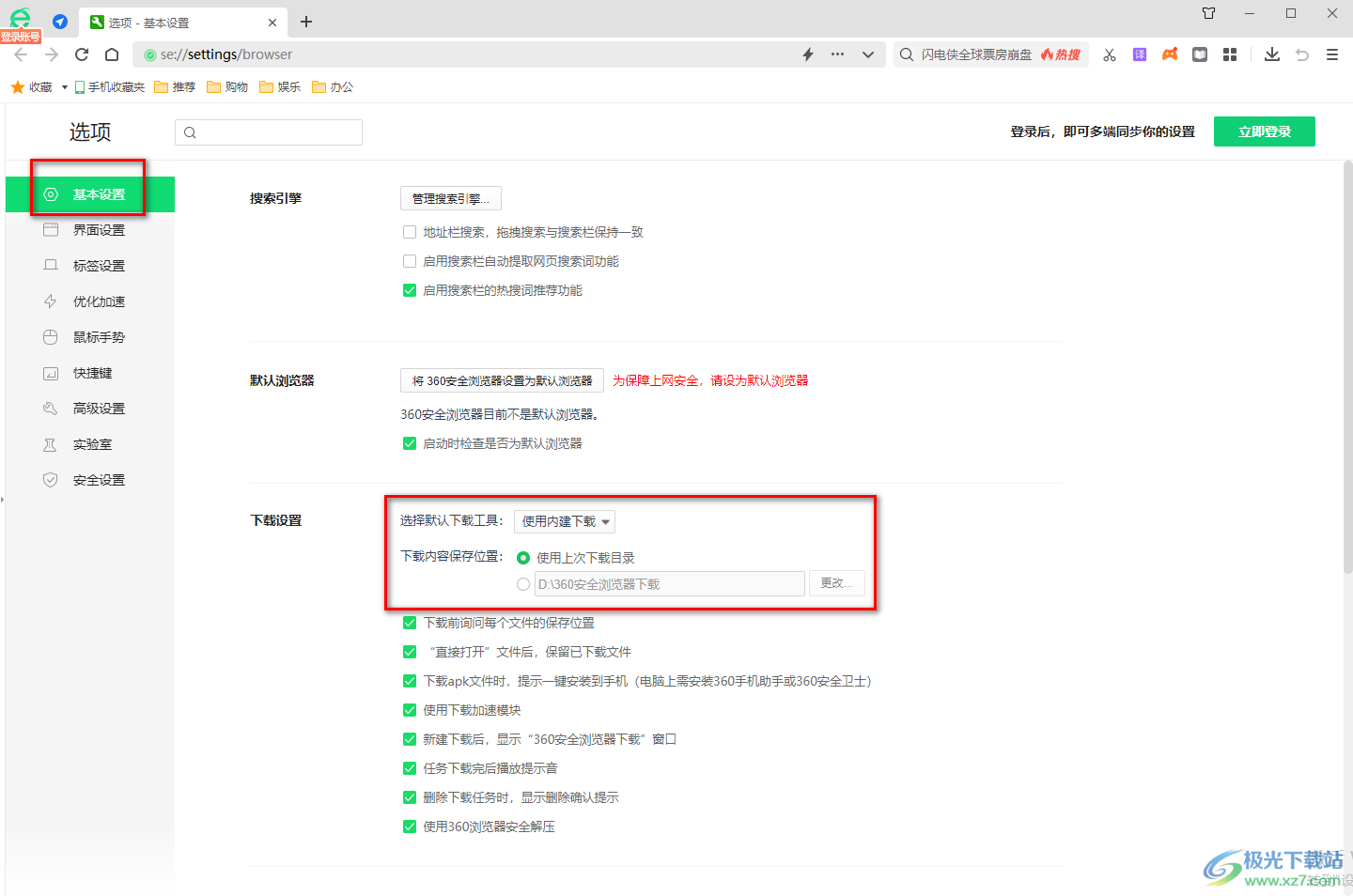Toggle 删除下载任务时显示删除确认提示 checkbox
This screenshot has height=896, width=1353.
pos(410,797)
